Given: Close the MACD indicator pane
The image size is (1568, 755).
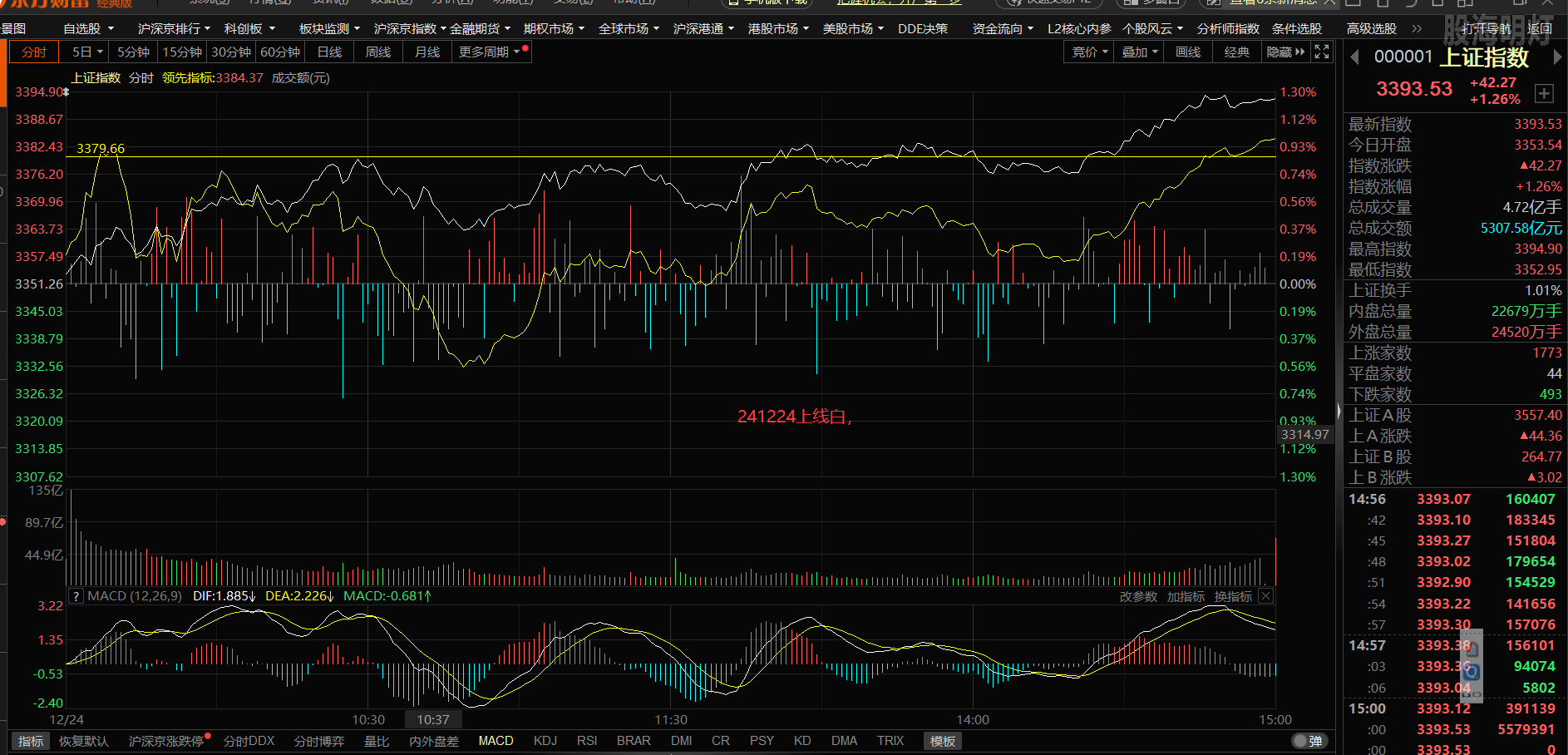Looking at the screenshot, I should [1265, 596].
